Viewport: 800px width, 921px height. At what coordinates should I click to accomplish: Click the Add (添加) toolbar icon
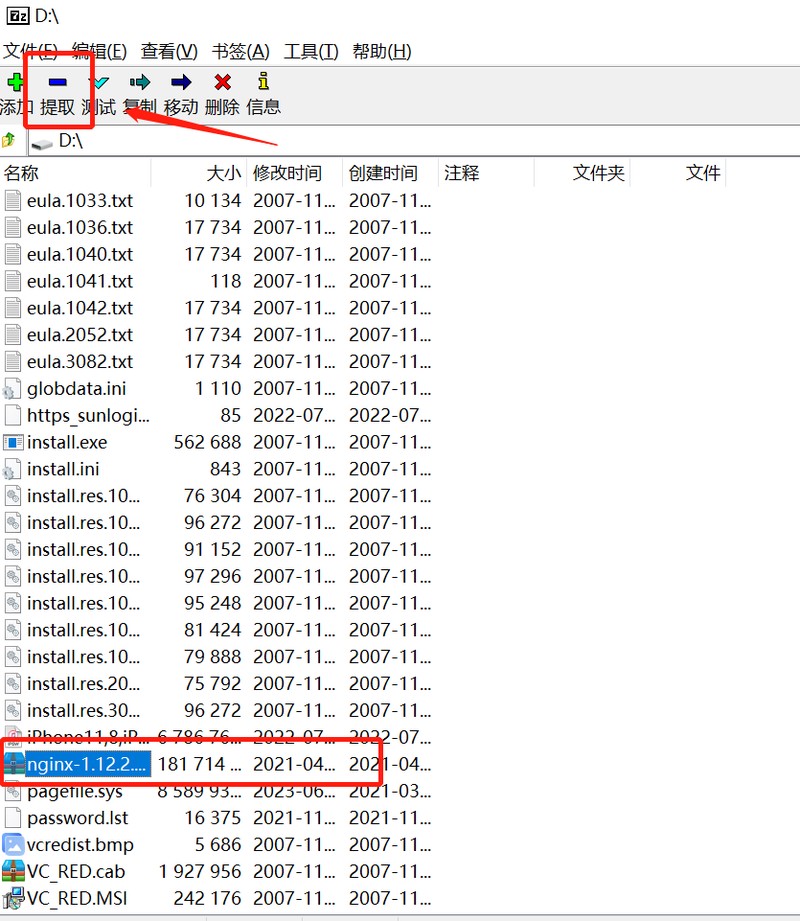click(x=14, y=82)
